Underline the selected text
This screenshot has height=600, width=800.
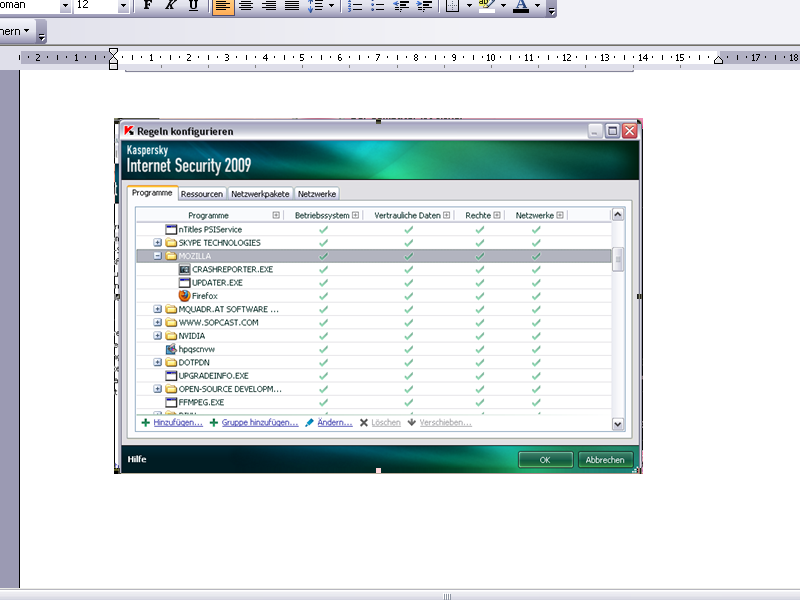[193, 6]
